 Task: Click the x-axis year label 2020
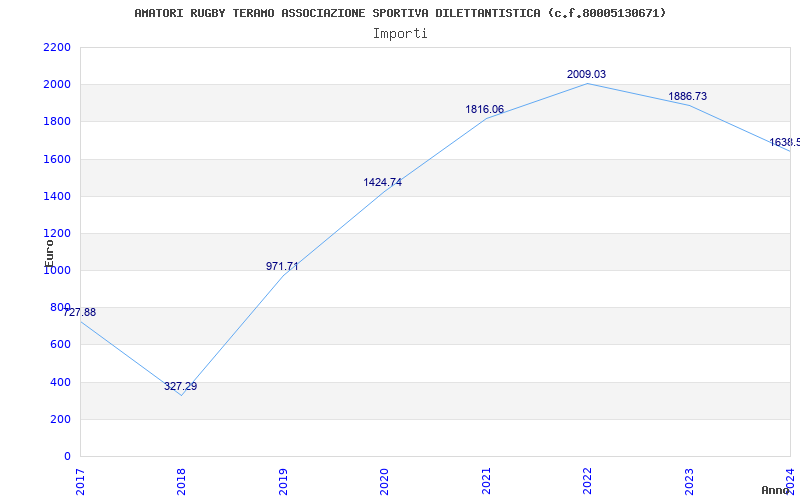pyautogui.click(x=384, y=482)
